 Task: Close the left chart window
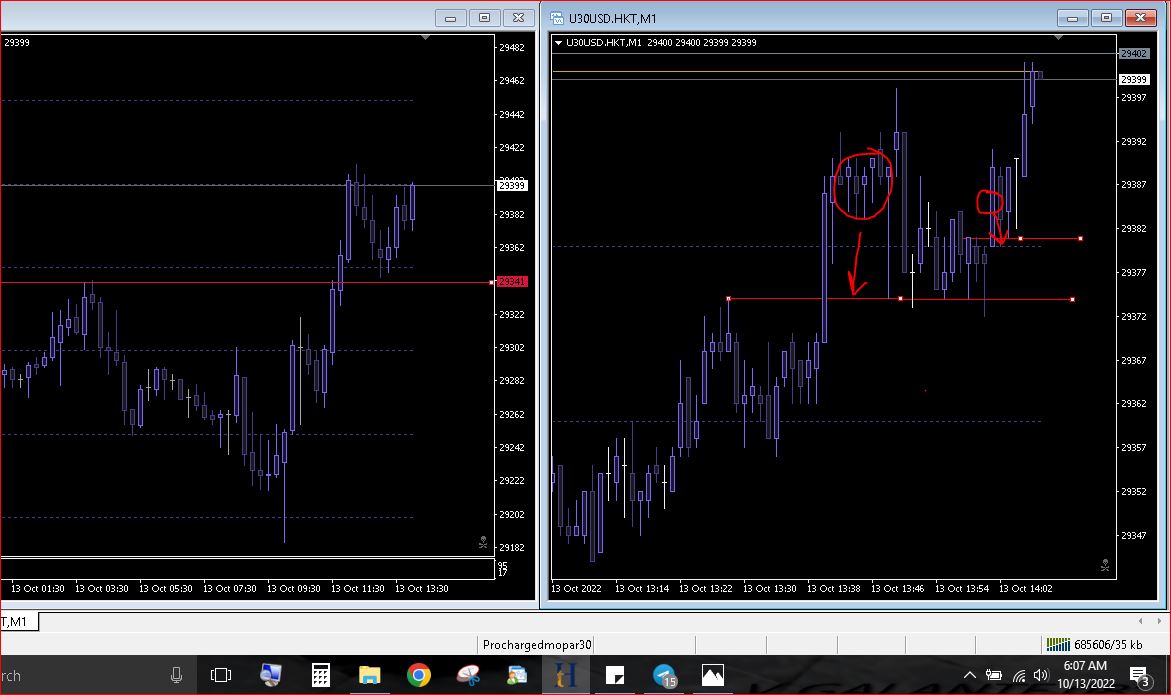[x=518, y=18]
